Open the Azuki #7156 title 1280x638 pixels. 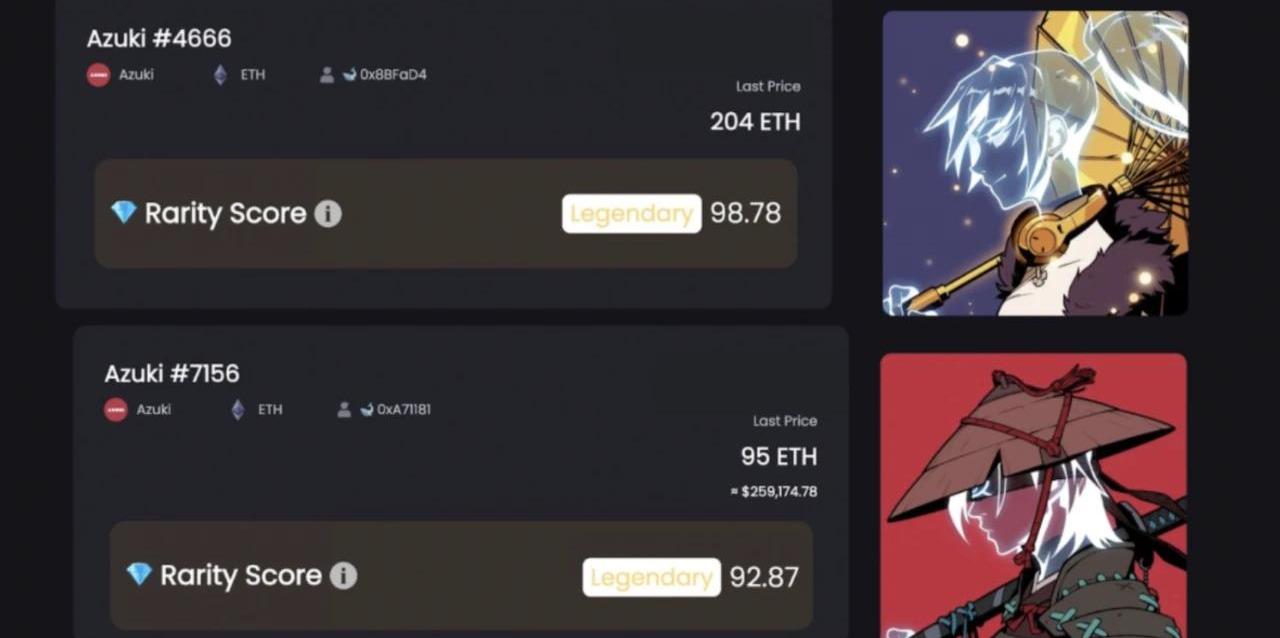(172, 373)
